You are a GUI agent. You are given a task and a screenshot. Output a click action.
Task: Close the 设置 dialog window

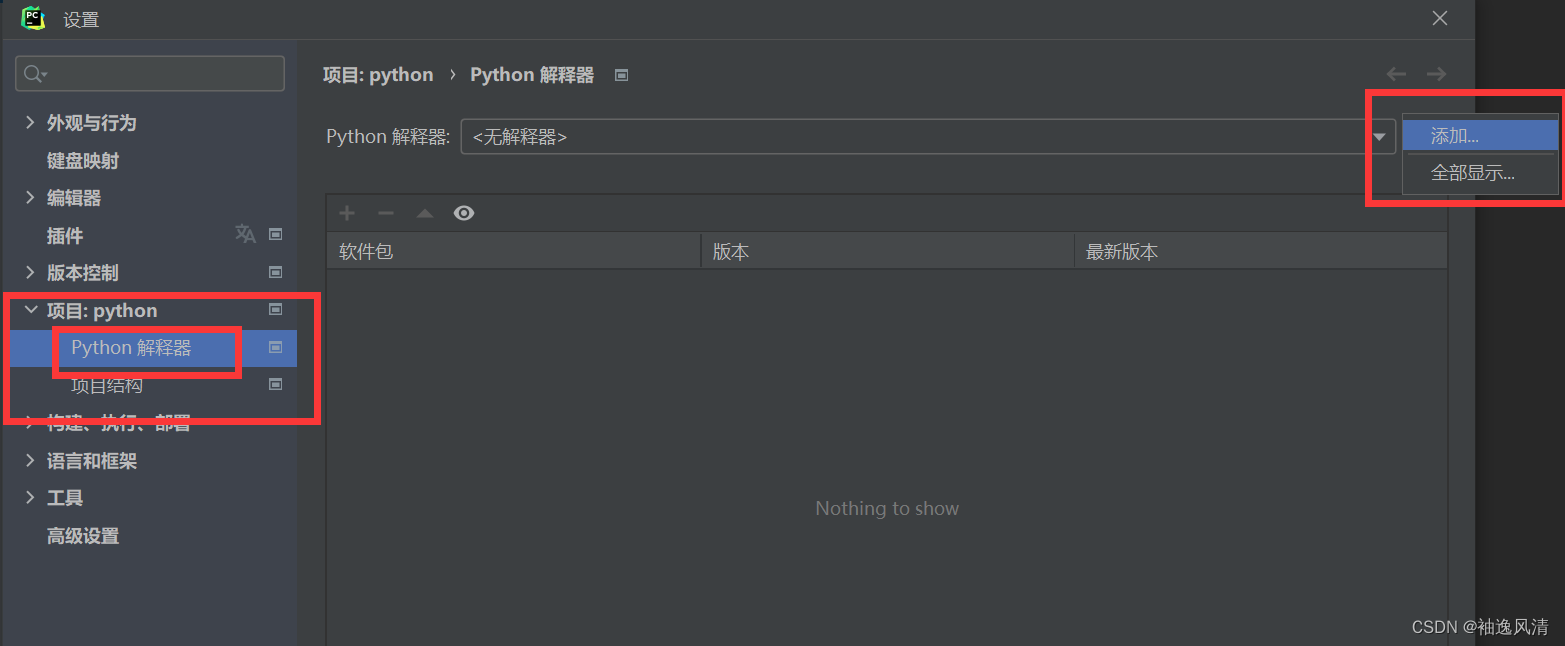pos(1440,18)
